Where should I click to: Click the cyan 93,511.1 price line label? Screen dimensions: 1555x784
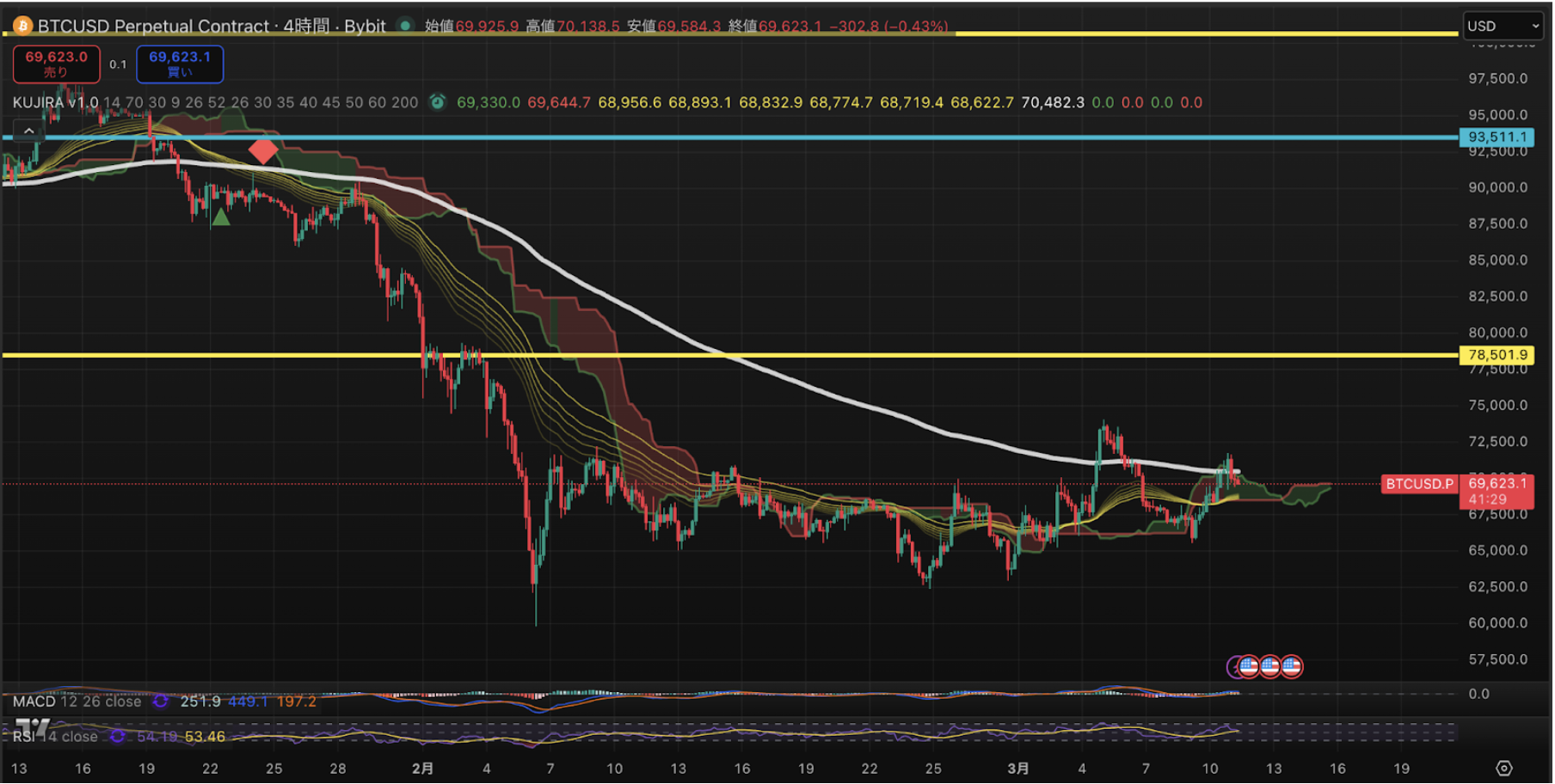(x=1497, y=137)
